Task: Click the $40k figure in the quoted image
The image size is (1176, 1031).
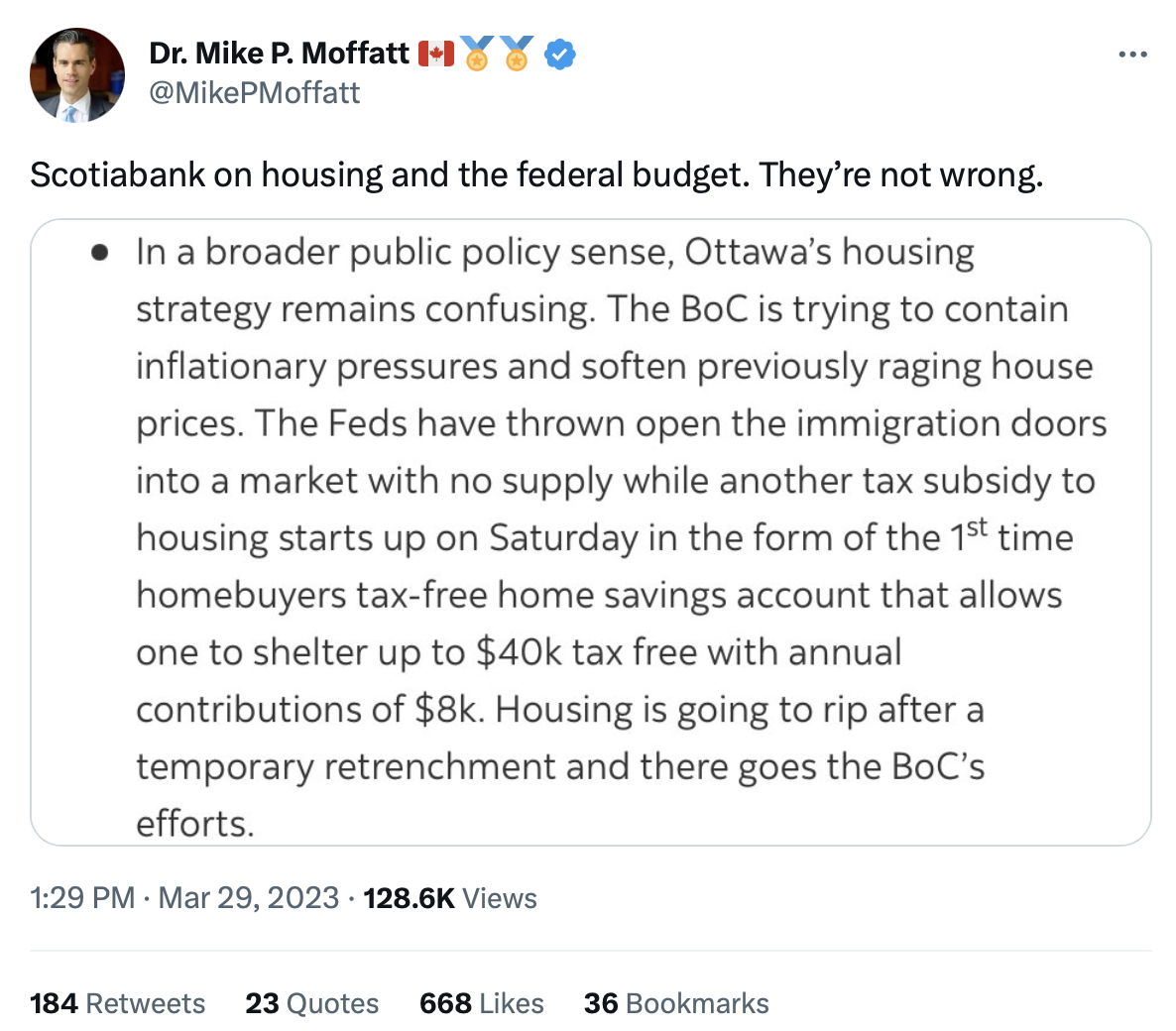Action: pyautogui.click(x=518, y=652)
